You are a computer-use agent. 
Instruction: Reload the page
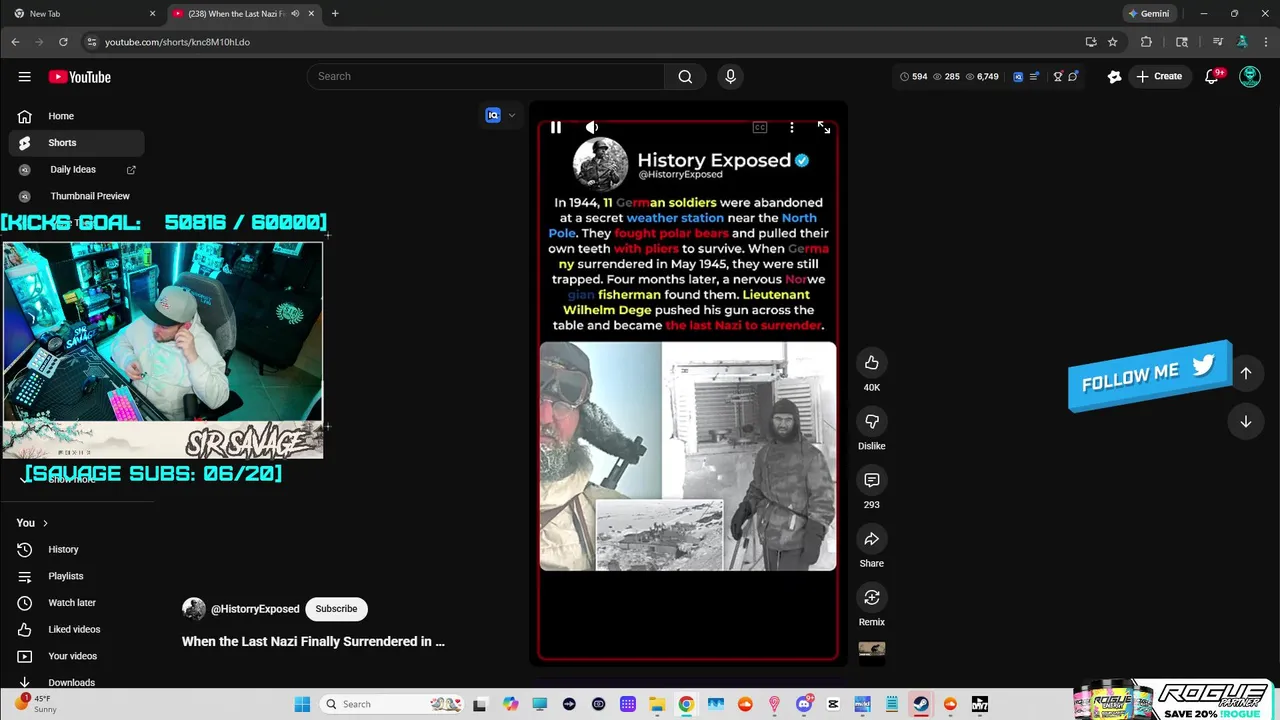point(63,42)
